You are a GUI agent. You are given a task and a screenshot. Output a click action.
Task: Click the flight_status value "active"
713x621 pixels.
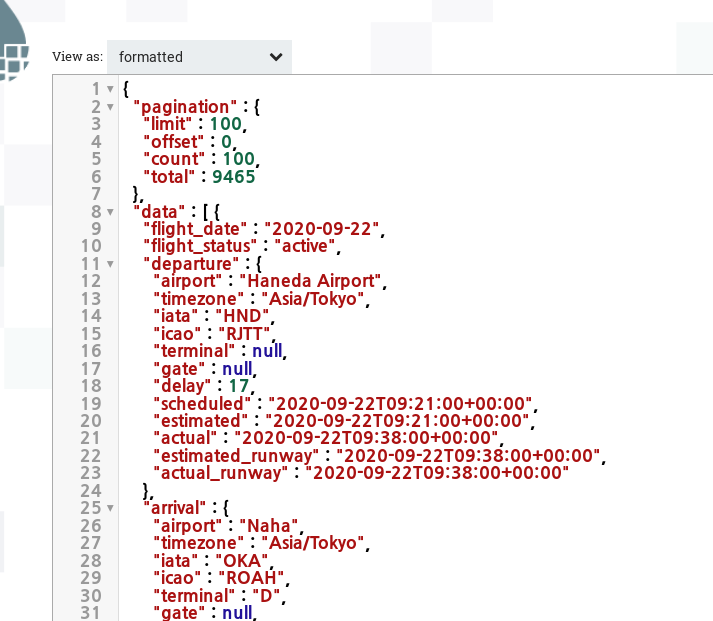[x=305, y=246]
